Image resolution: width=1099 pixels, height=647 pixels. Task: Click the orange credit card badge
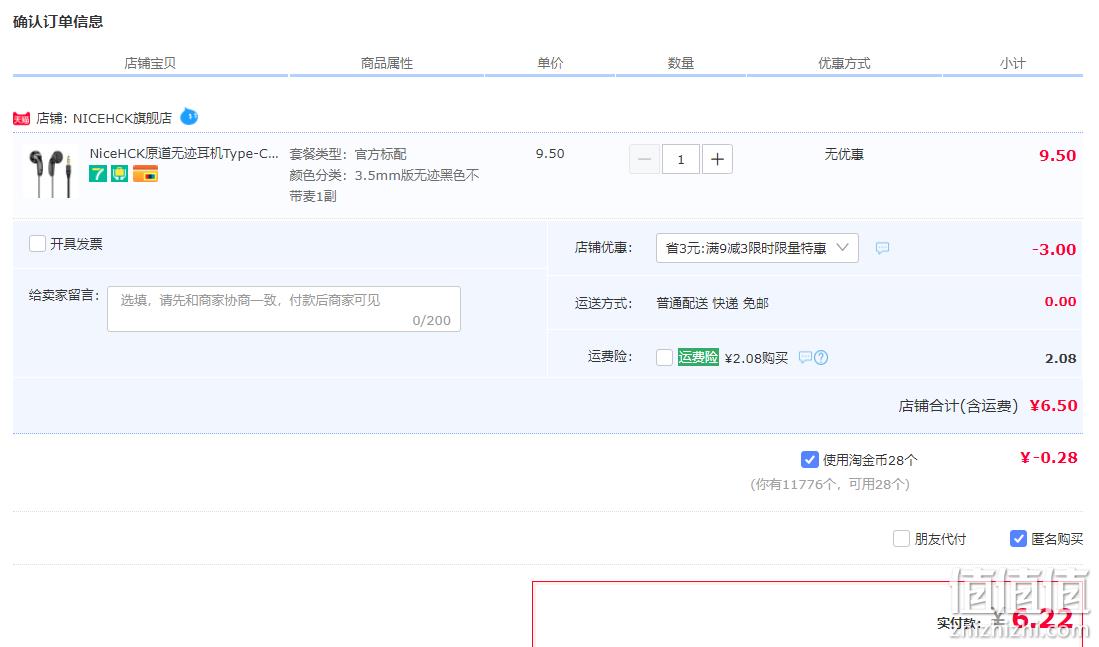[x=145, y=174]
